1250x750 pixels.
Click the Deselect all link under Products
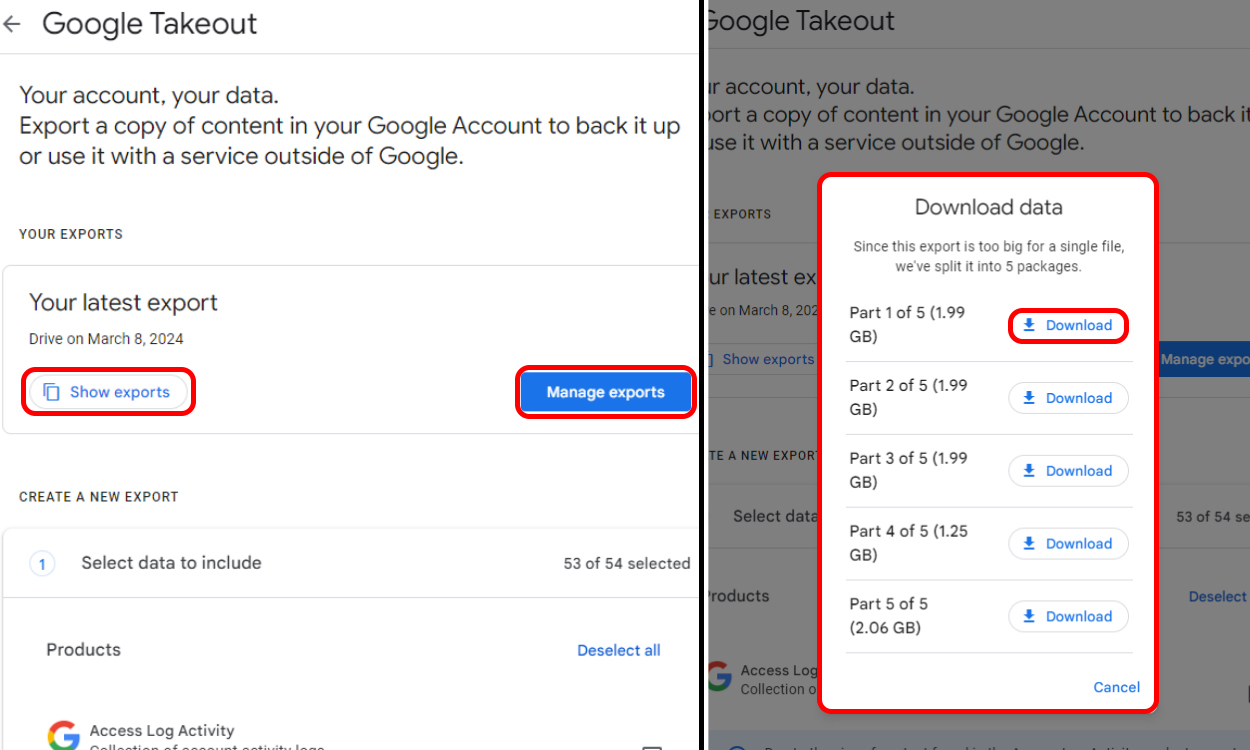pyautogui.click(x=618, y=650)
